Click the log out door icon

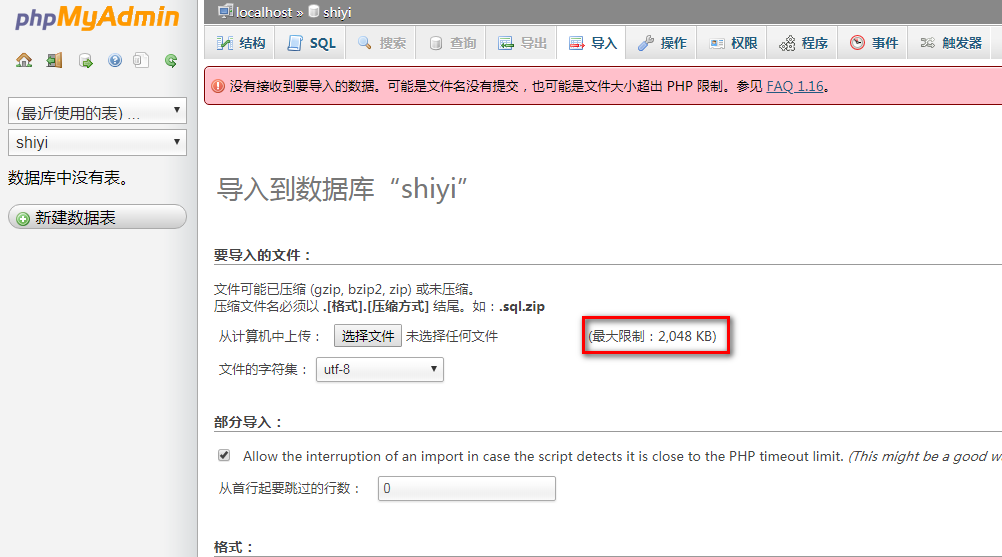[54, 61]
